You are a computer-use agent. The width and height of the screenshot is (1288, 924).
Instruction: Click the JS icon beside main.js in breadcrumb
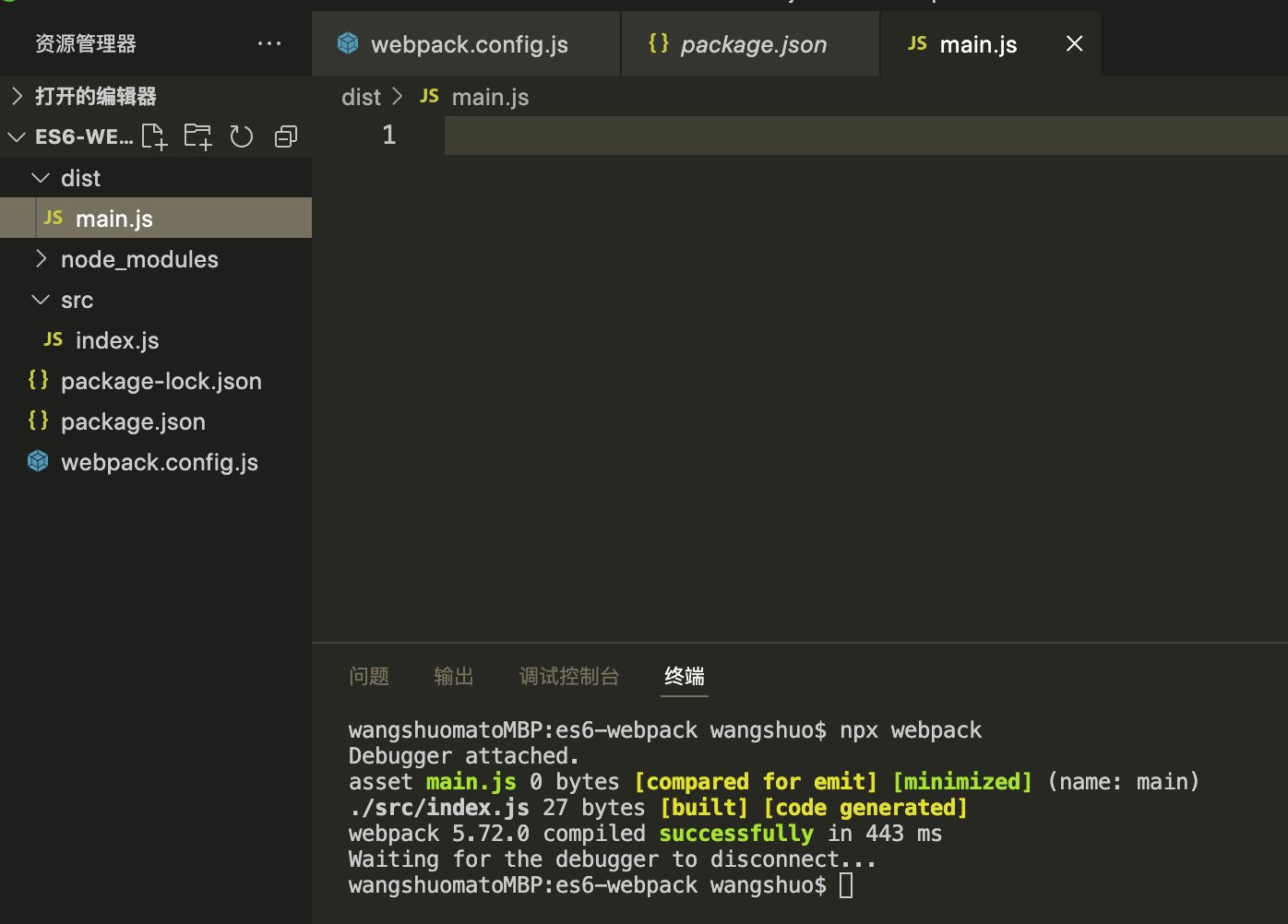click(x=429, y=96)
